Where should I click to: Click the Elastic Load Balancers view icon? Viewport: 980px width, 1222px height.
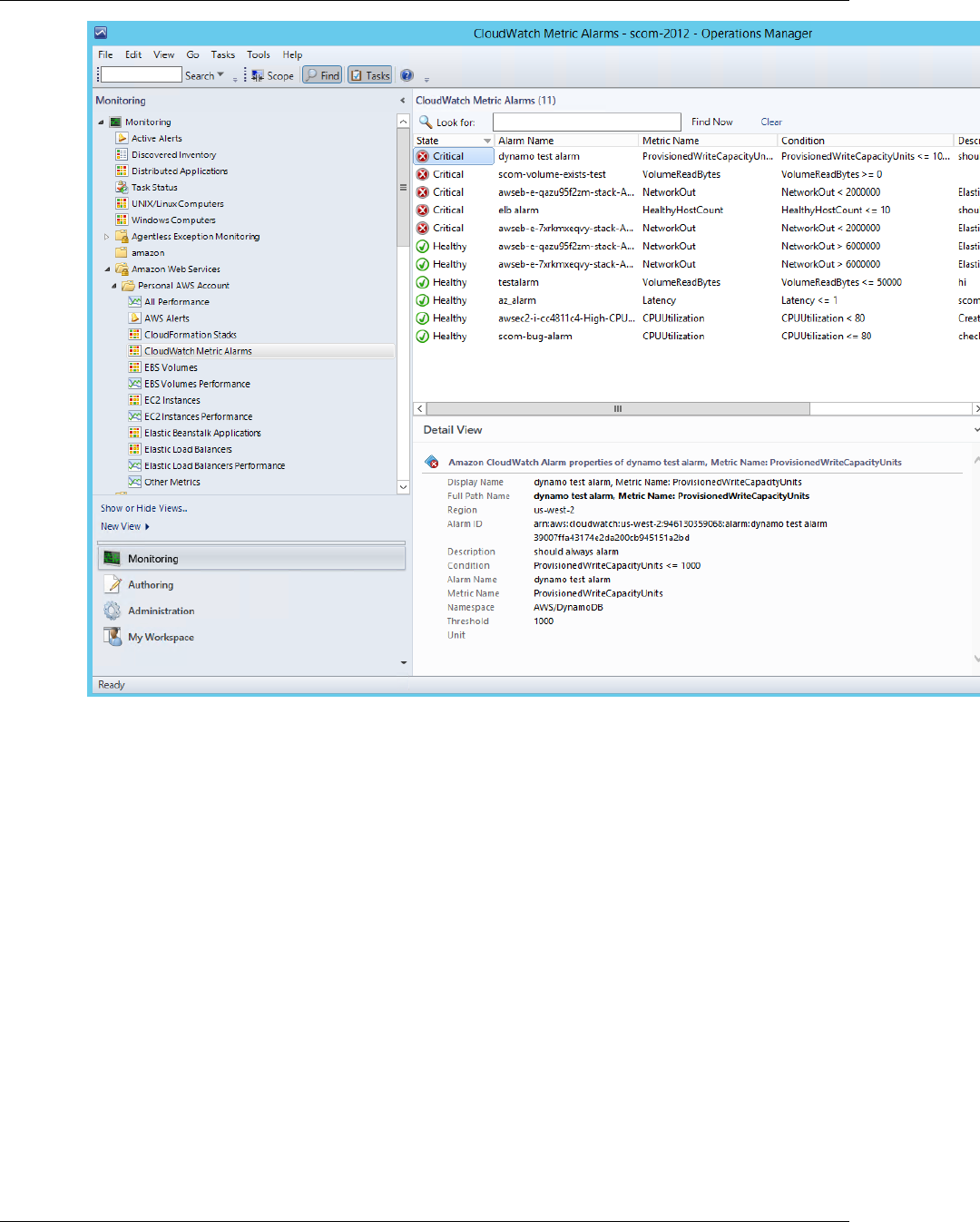[134, 449]
